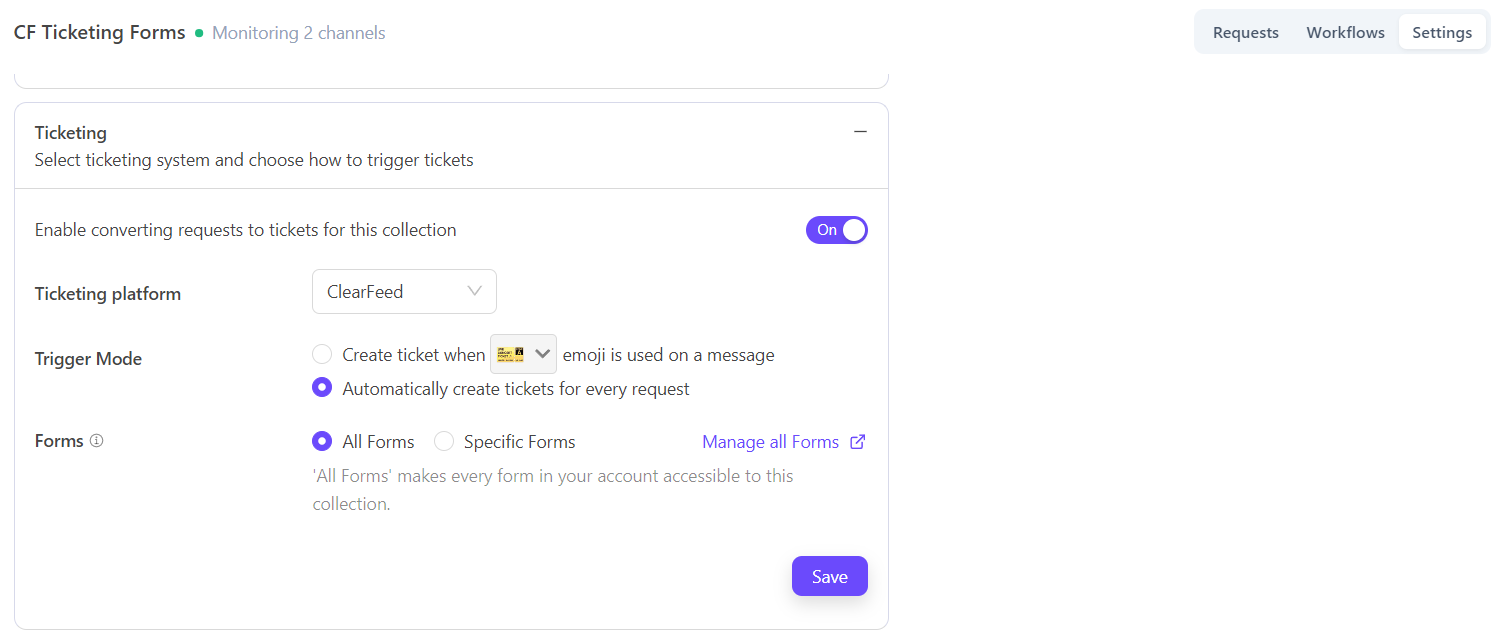Select the create ticket by emoji option

(322, 355)
